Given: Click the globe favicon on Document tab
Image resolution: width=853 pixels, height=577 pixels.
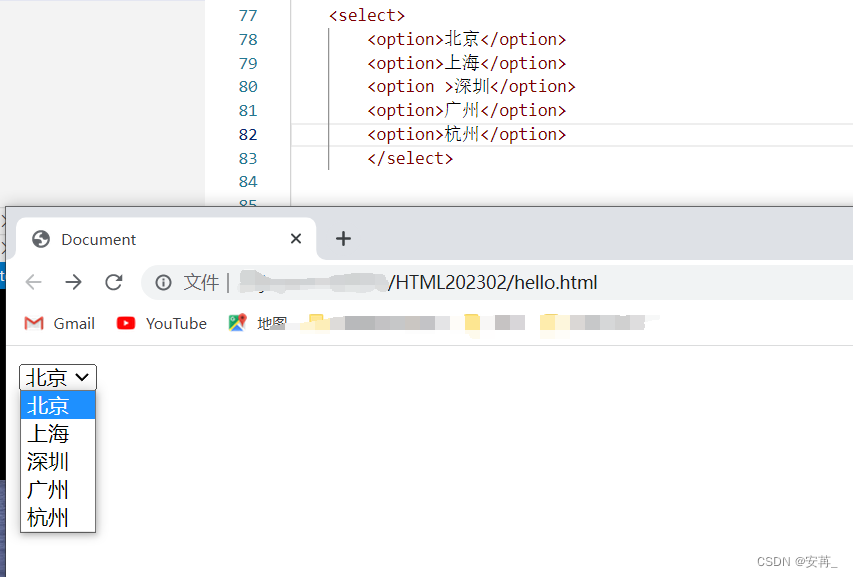Looking at the screenshot, I should click(41, 239).
